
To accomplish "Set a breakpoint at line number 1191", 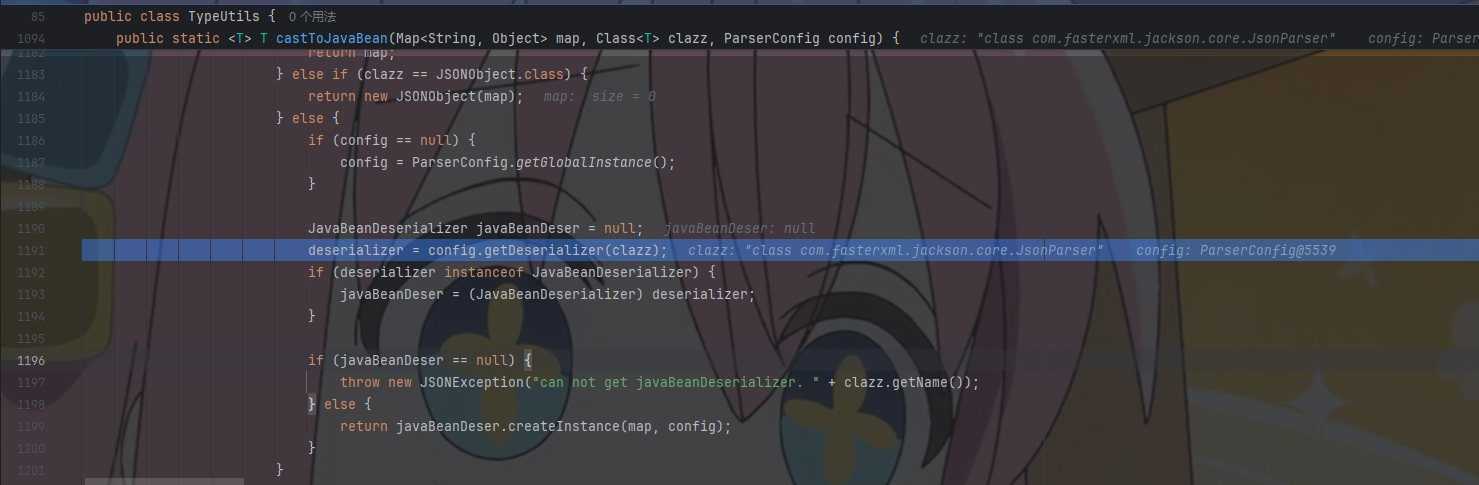I will [30, 250].
